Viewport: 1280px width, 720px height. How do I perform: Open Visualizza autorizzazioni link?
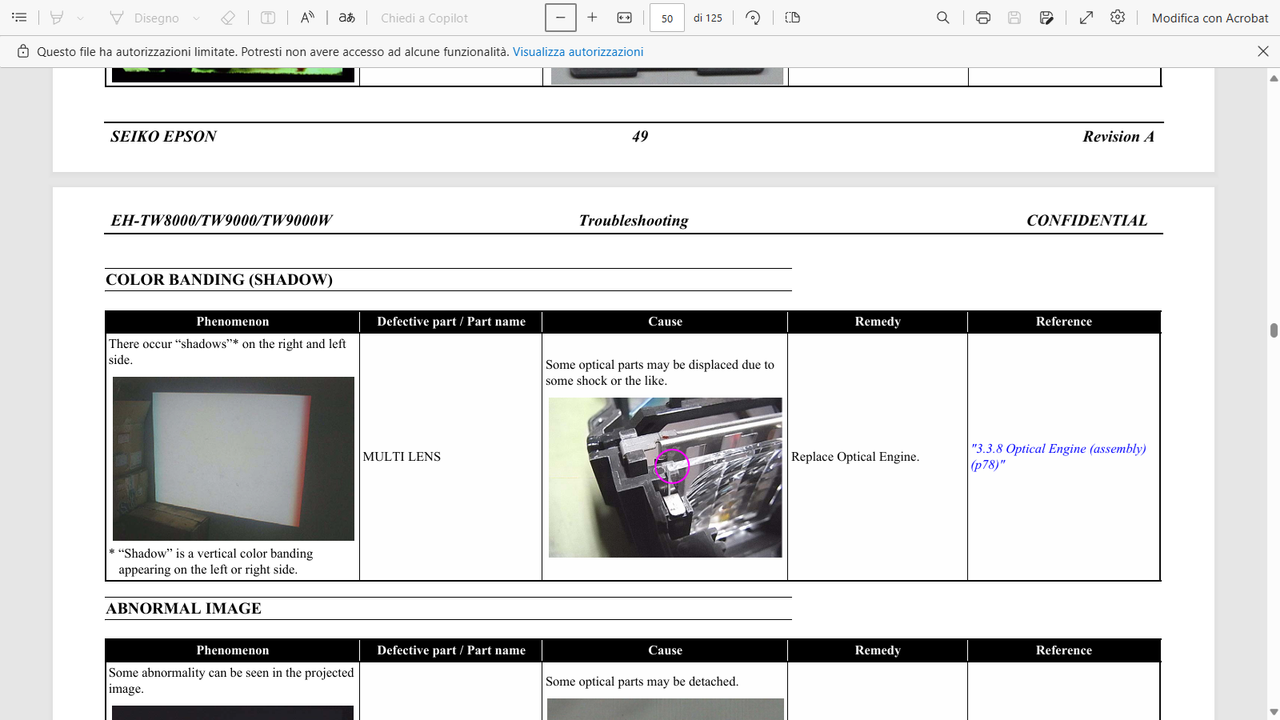(578, 52)
